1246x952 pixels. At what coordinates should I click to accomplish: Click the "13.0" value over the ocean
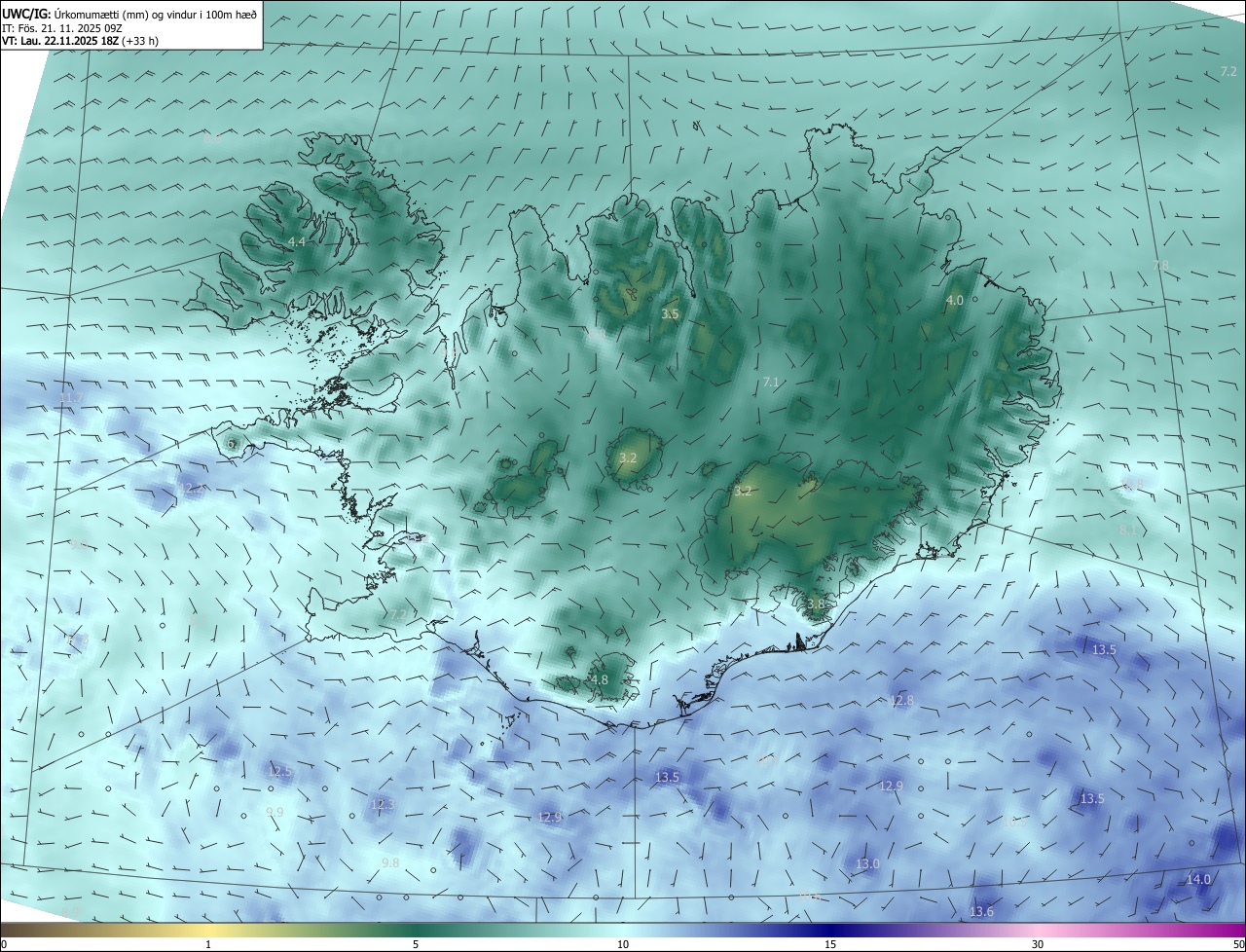click(x=867, y=864)
